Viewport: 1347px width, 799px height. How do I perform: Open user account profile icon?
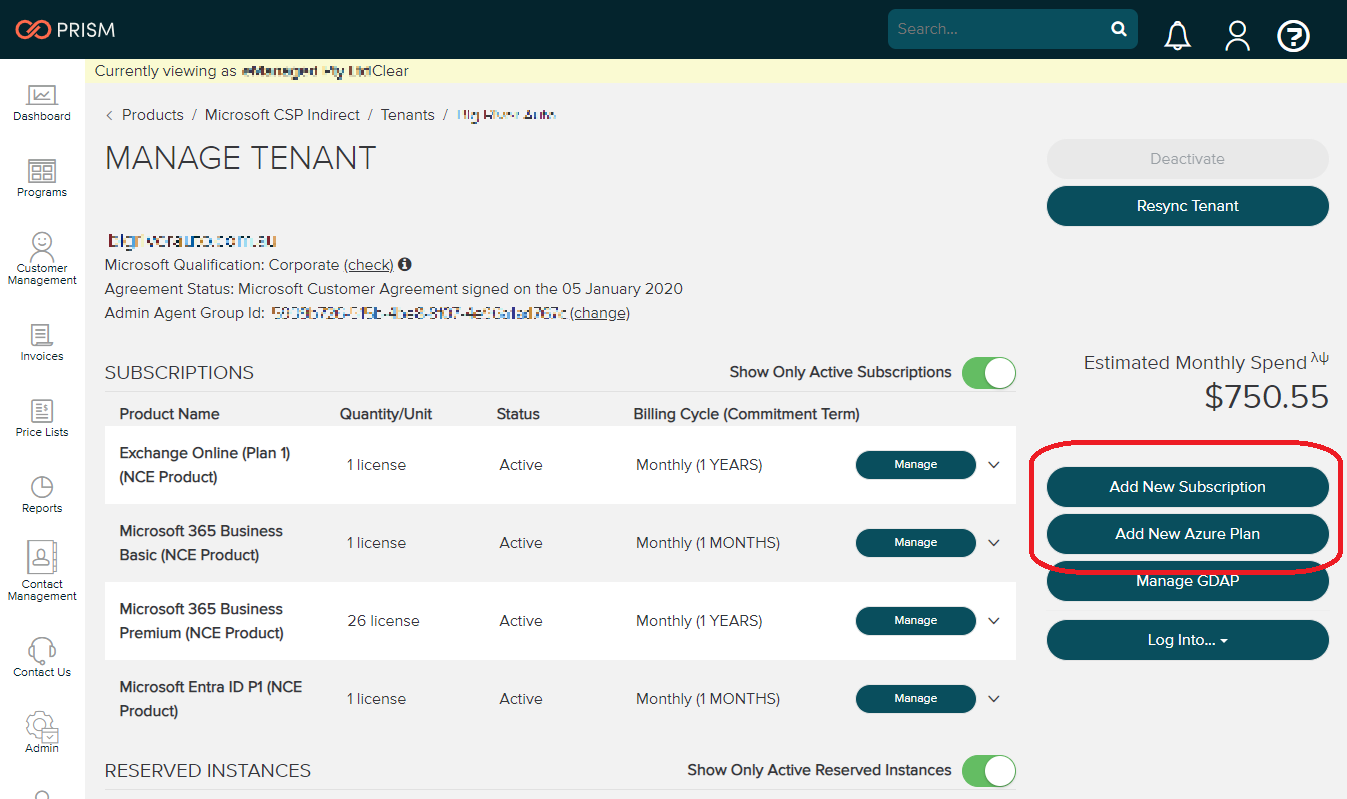point(1238,36)
